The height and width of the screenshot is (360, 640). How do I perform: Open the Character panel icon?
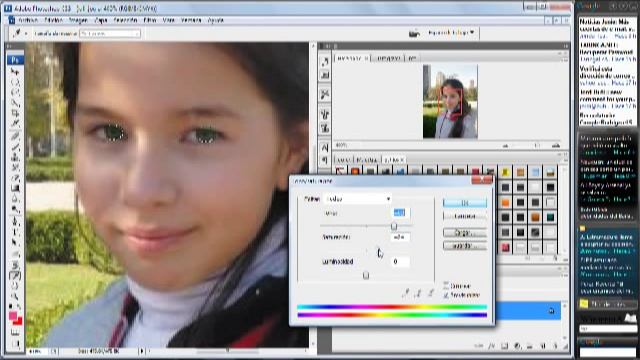tap(325, 147)
